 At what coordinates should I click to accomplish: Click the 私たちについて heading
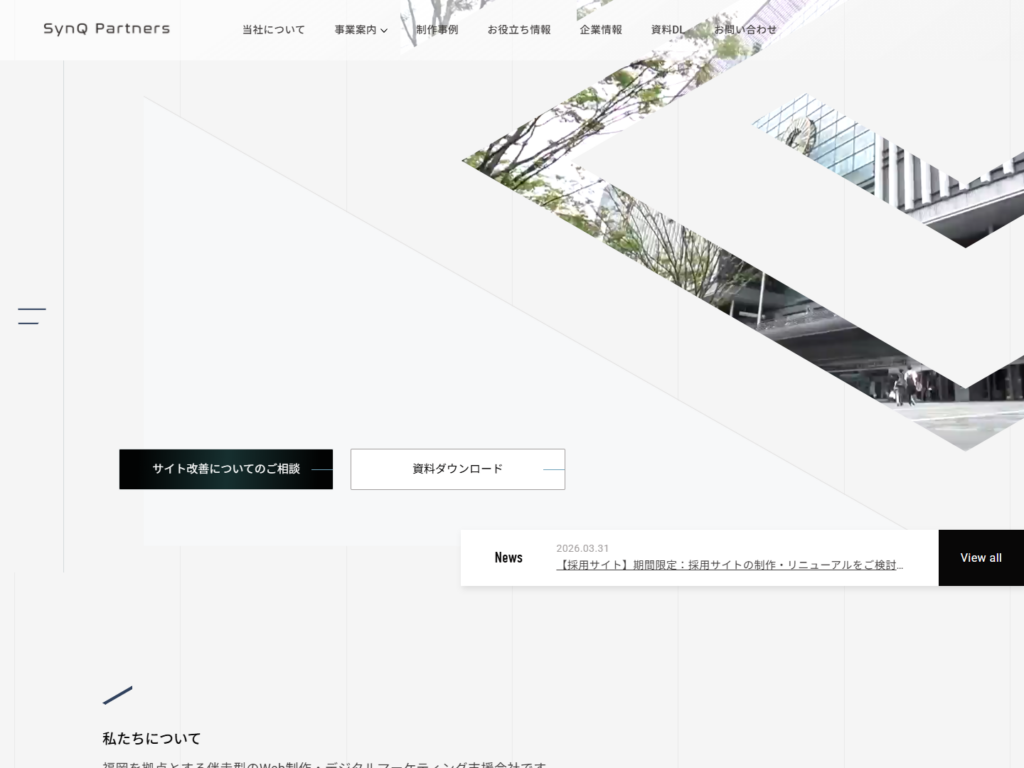point(151,739)
